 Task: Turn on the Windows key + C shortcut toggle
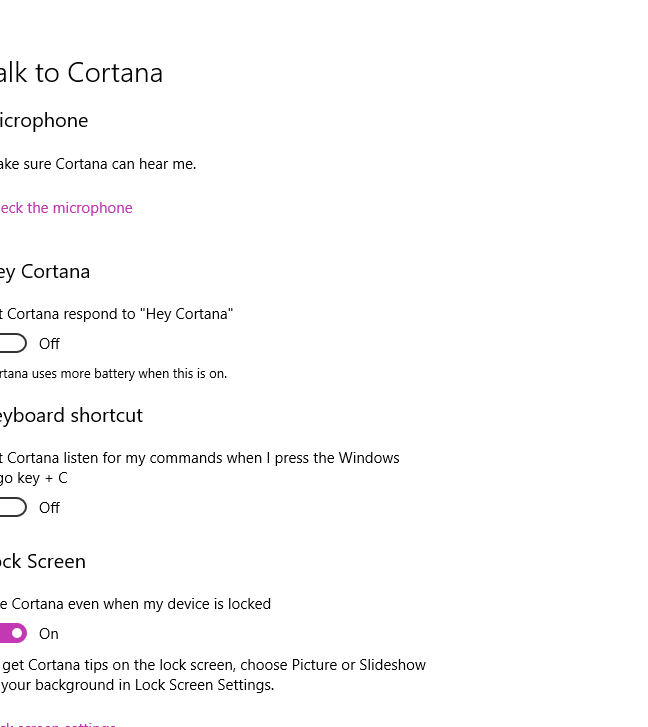pyautogui.click(x=13, y=507)
